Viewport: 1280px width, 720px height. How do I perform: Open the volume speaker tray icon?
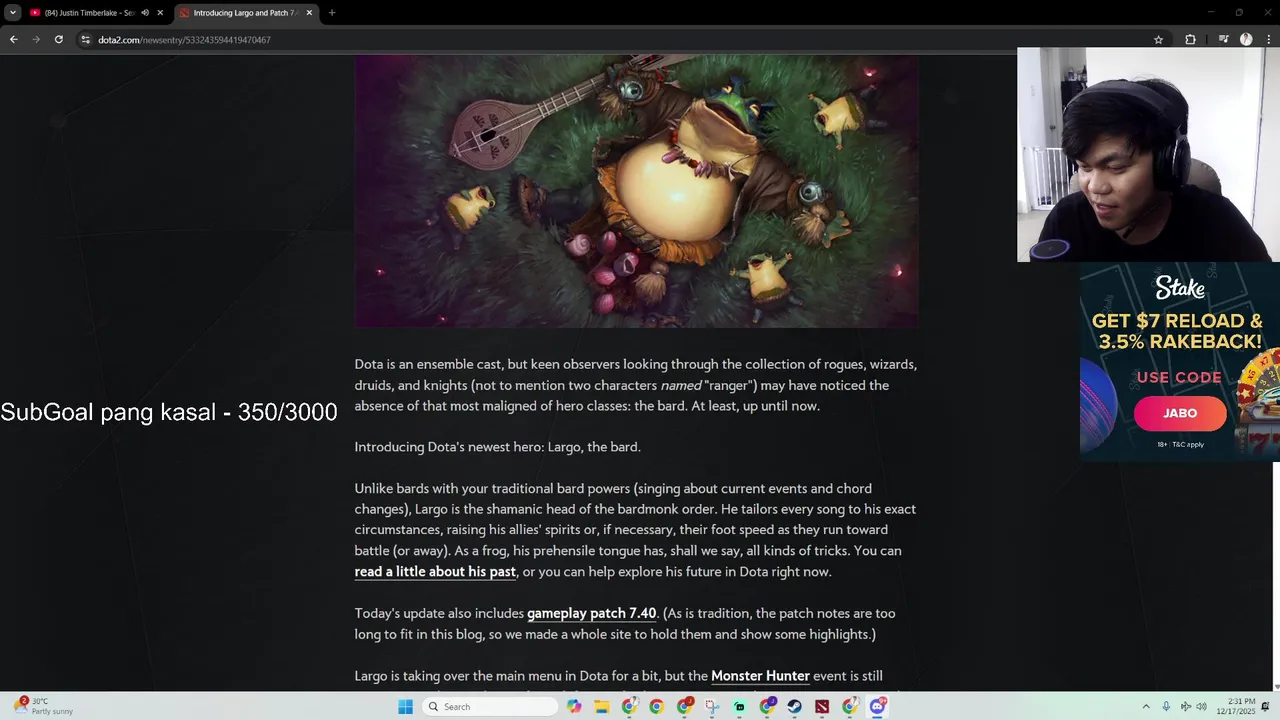coord(1201,707)
